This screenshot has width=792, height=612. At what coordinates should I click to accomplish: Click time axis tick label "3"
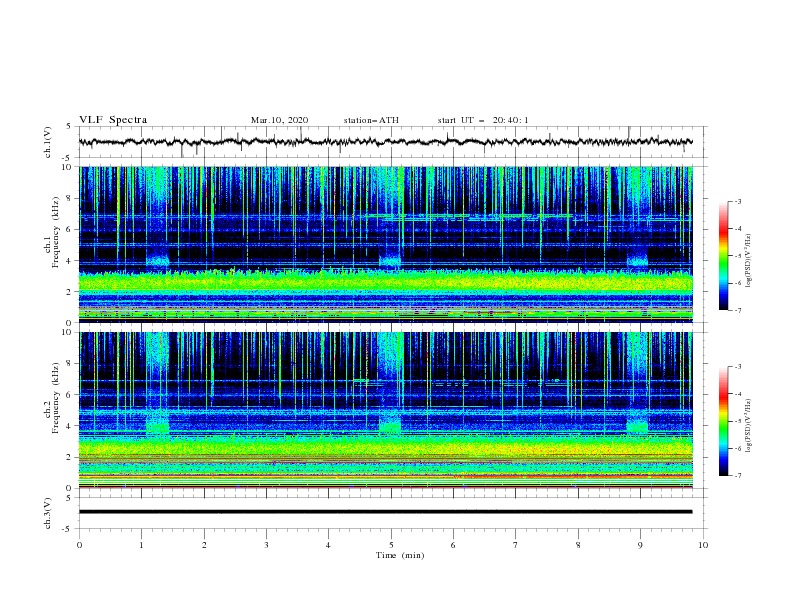(266, 545)
